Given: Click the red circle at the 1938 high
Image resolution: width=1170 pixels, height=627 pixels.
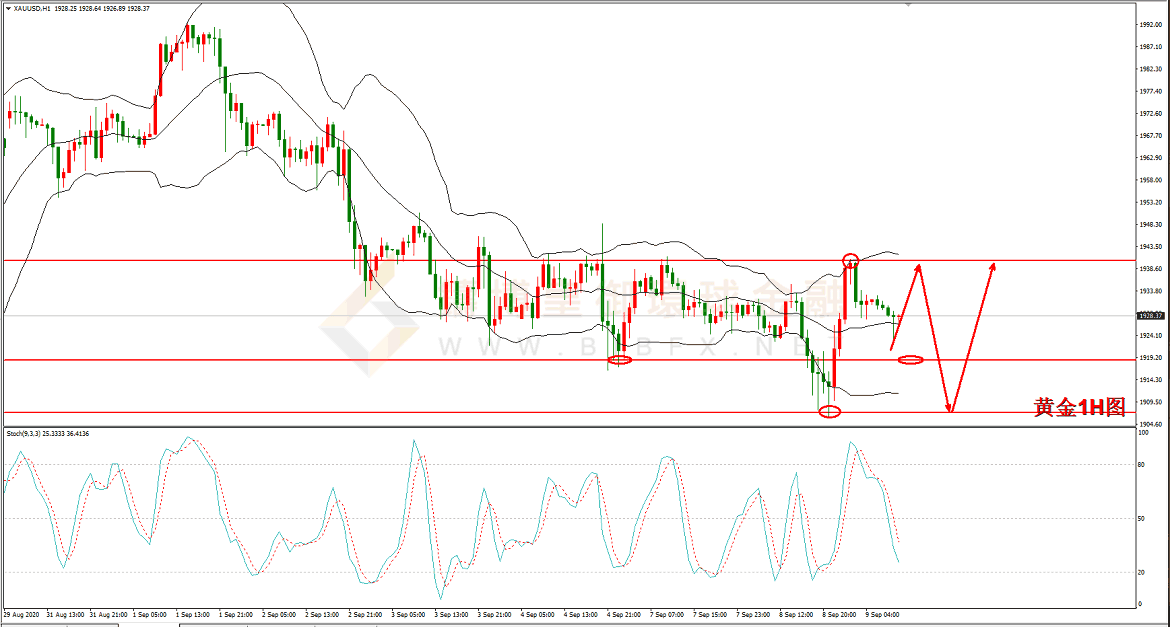Looking at the screenshot, I should (850, 261).
